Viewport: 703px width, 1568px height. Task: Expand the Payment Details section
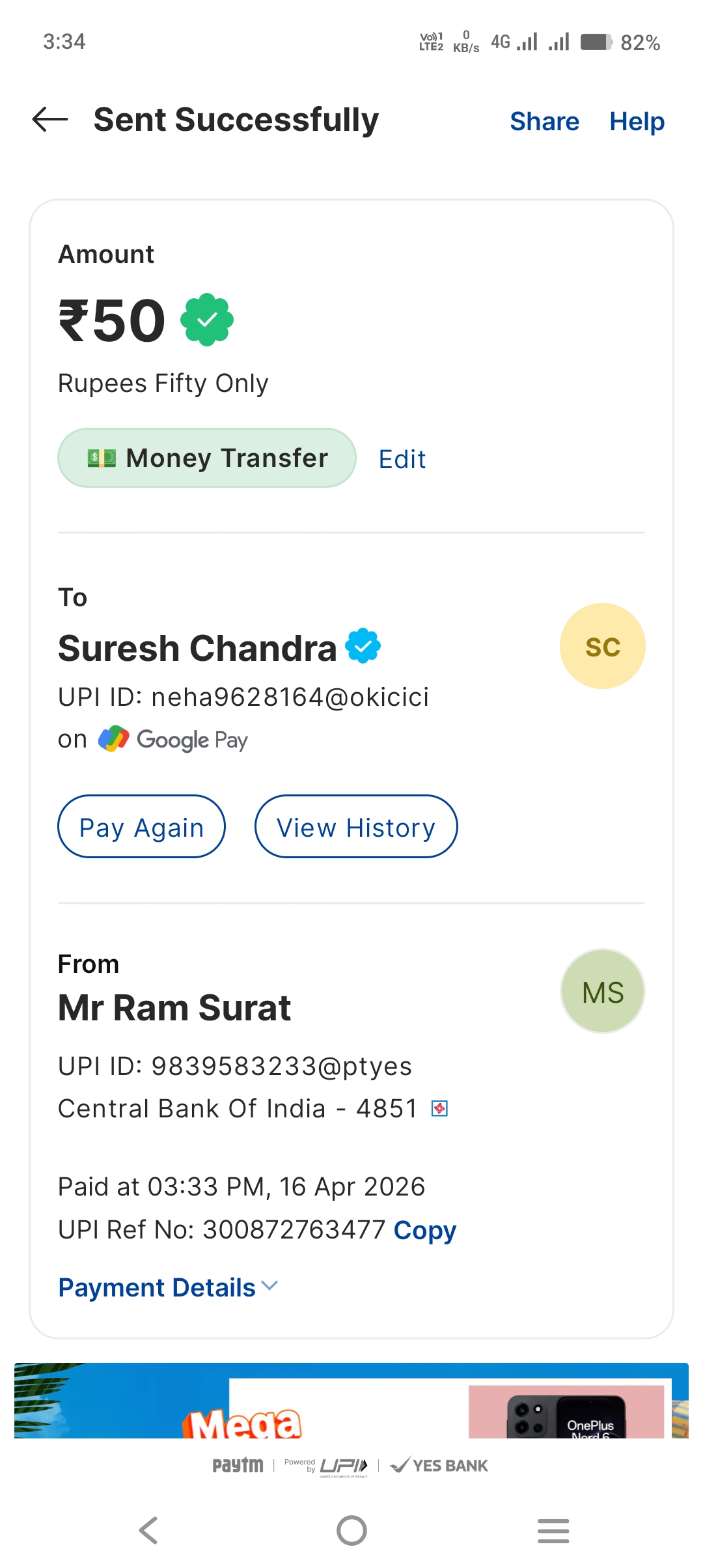click(x=168, y=1287)
